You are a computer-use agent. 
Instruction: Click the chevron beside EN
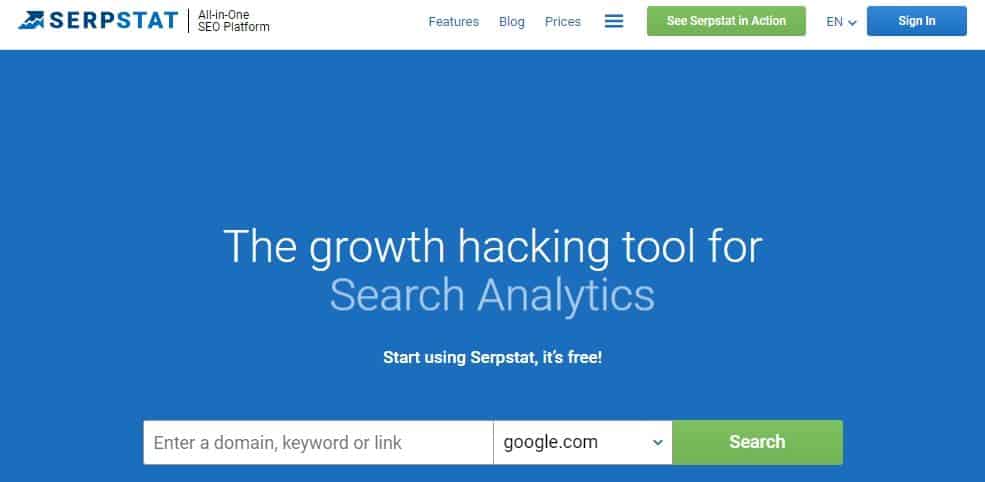click(x=853, y=23)
